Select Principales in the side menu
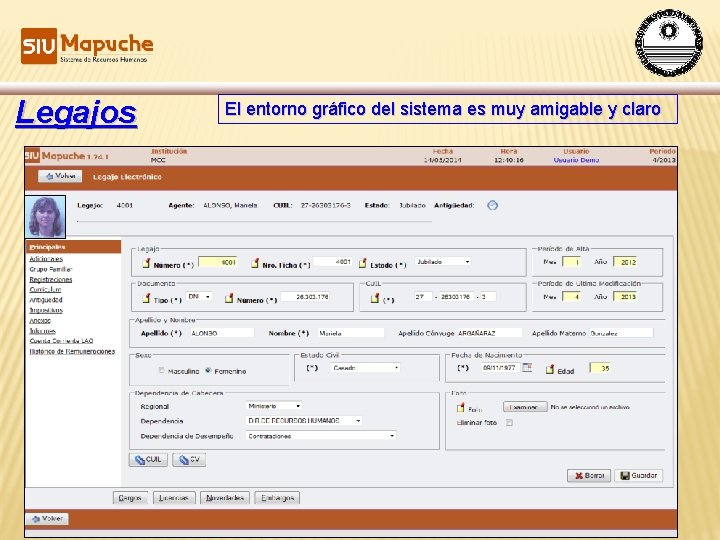This screenshot has height=540, width=720. pyautogui.click(x=47, y=247)
